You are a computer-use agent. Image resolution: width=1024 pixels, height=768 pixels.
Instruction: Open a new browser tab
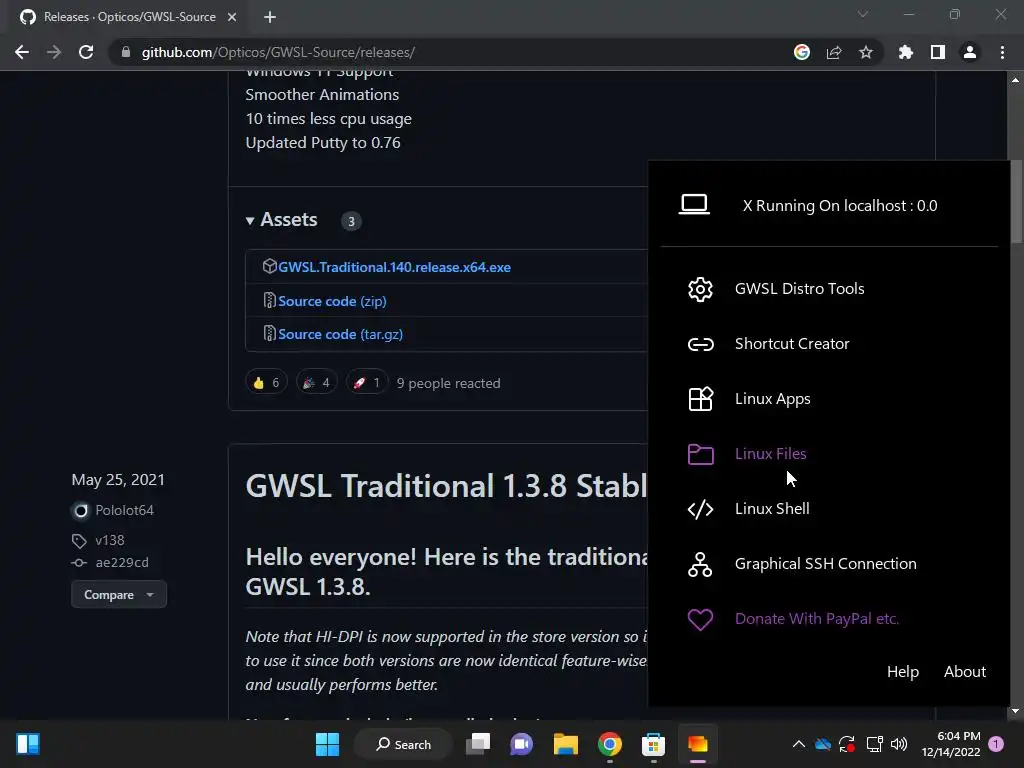point(270,17)
